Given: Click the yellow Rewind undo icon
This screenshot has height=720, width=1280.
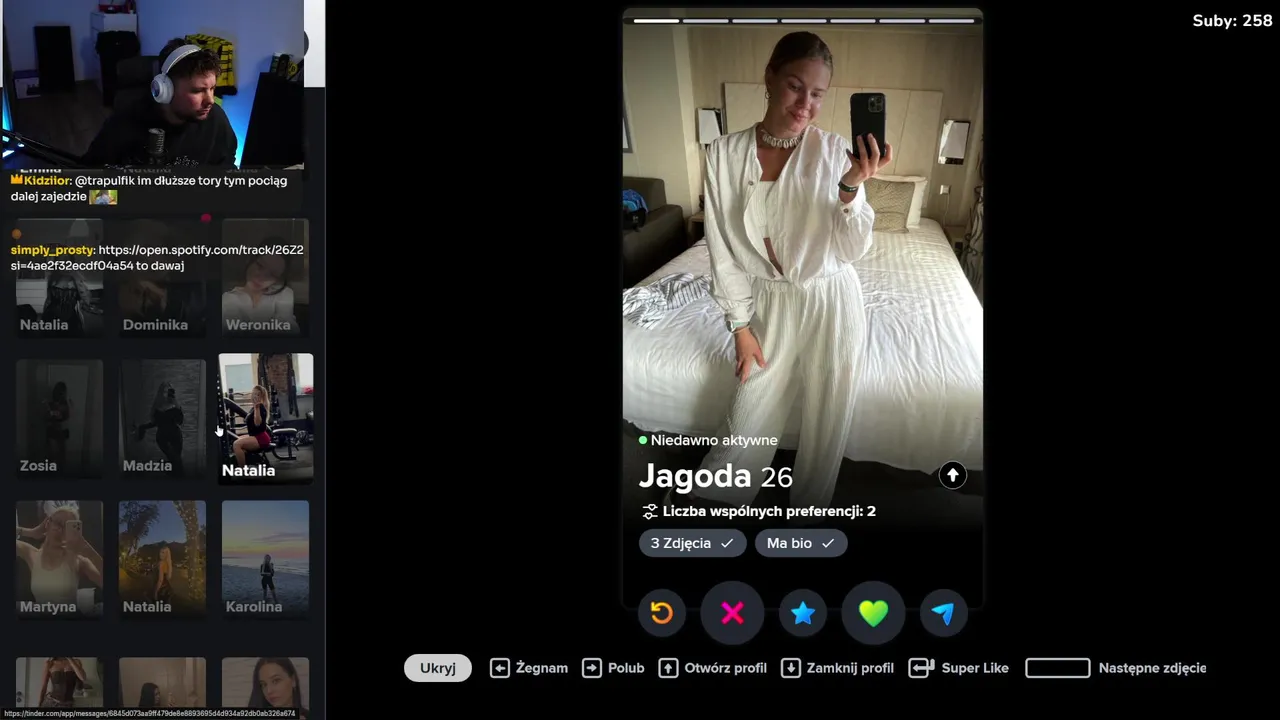Looking at the screenshot, I should 662,613.
